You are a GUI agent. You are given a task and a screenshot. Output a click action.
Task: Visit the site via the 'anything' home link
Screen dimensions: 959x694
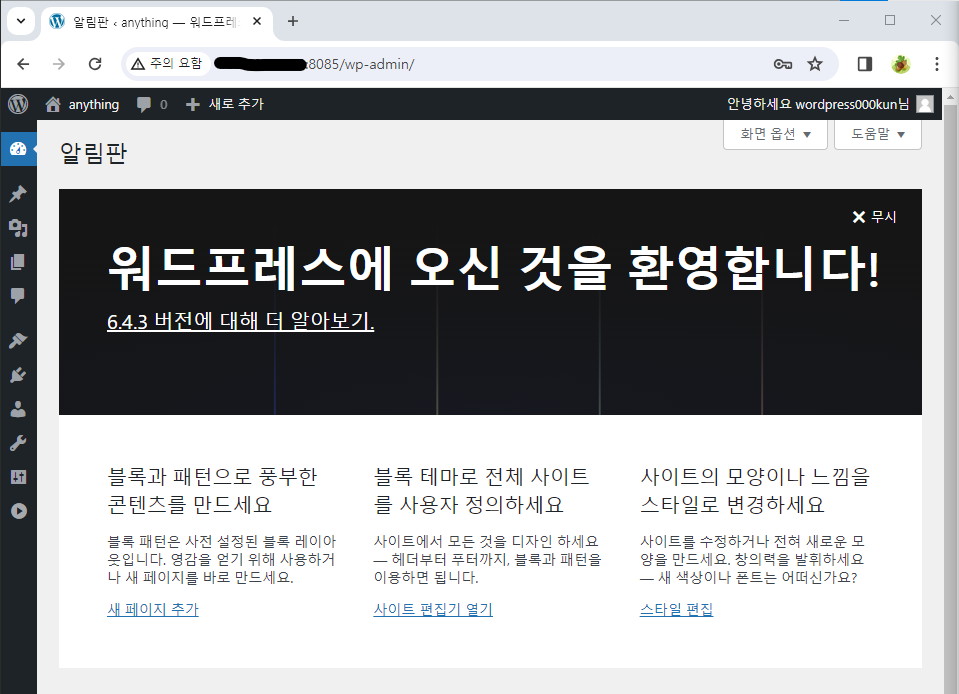click(x=82, y=104)
